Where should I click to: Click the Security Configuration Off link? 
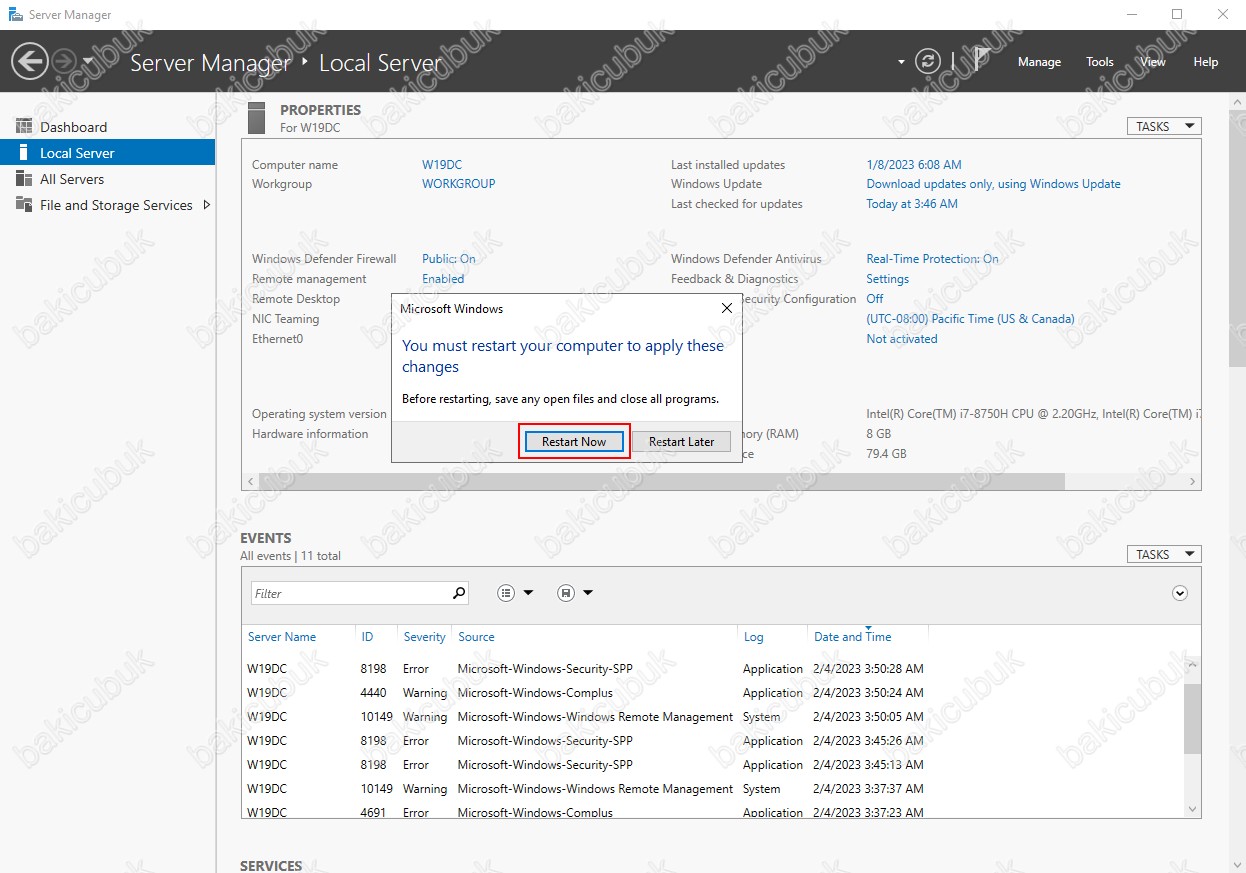coord(875,299)
